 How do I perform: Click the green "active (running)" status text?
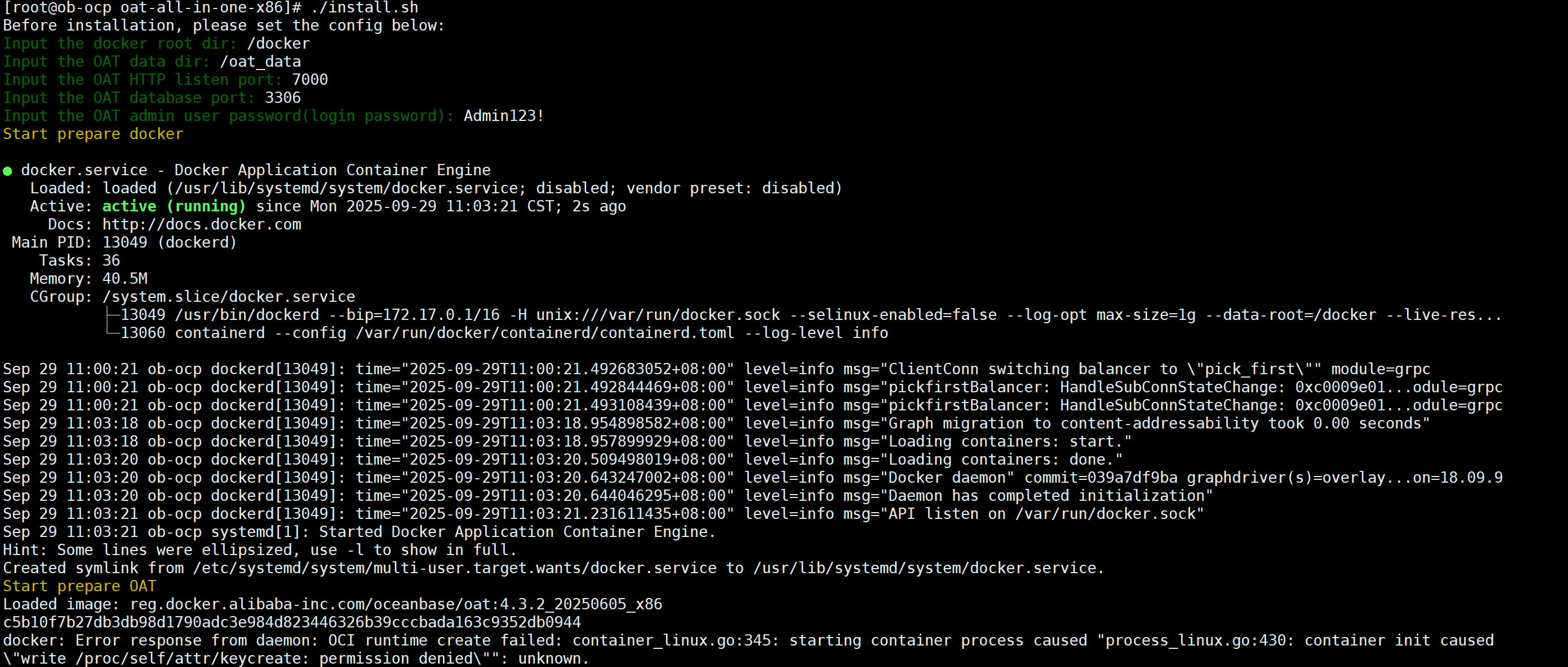click(173, 206)
